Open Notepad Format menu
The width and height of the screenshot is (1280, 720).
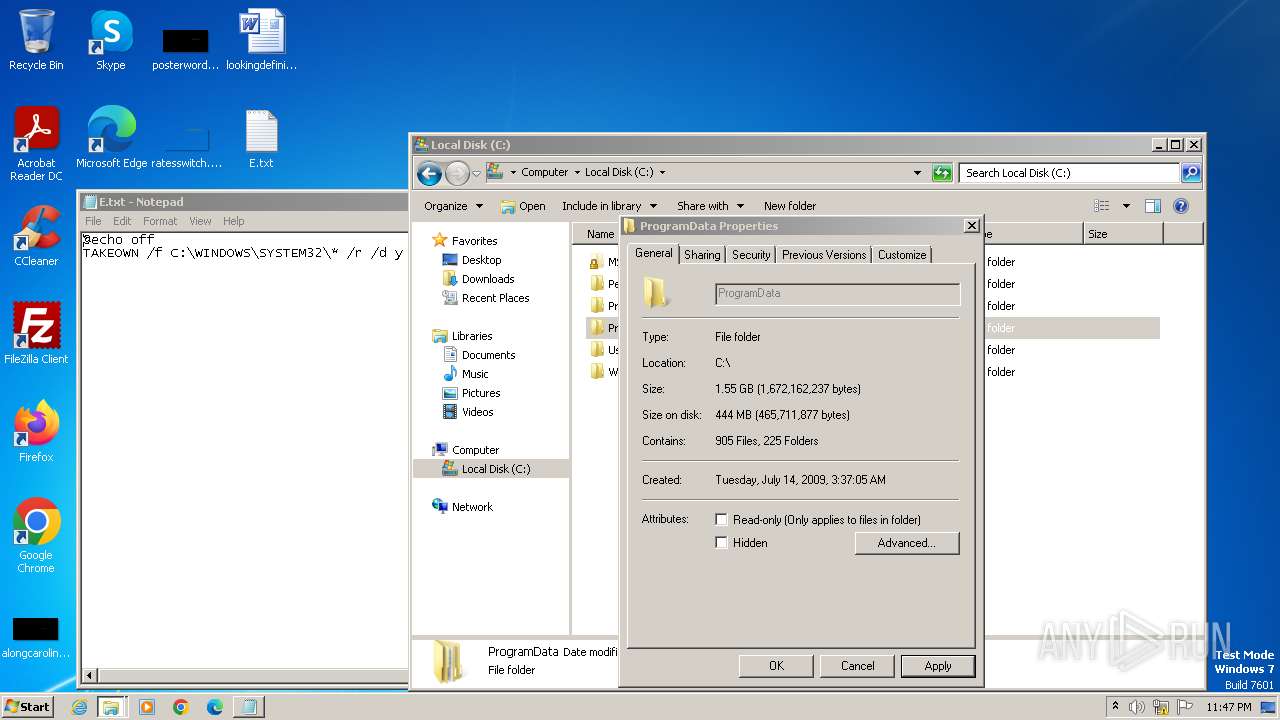coord(160,221)
